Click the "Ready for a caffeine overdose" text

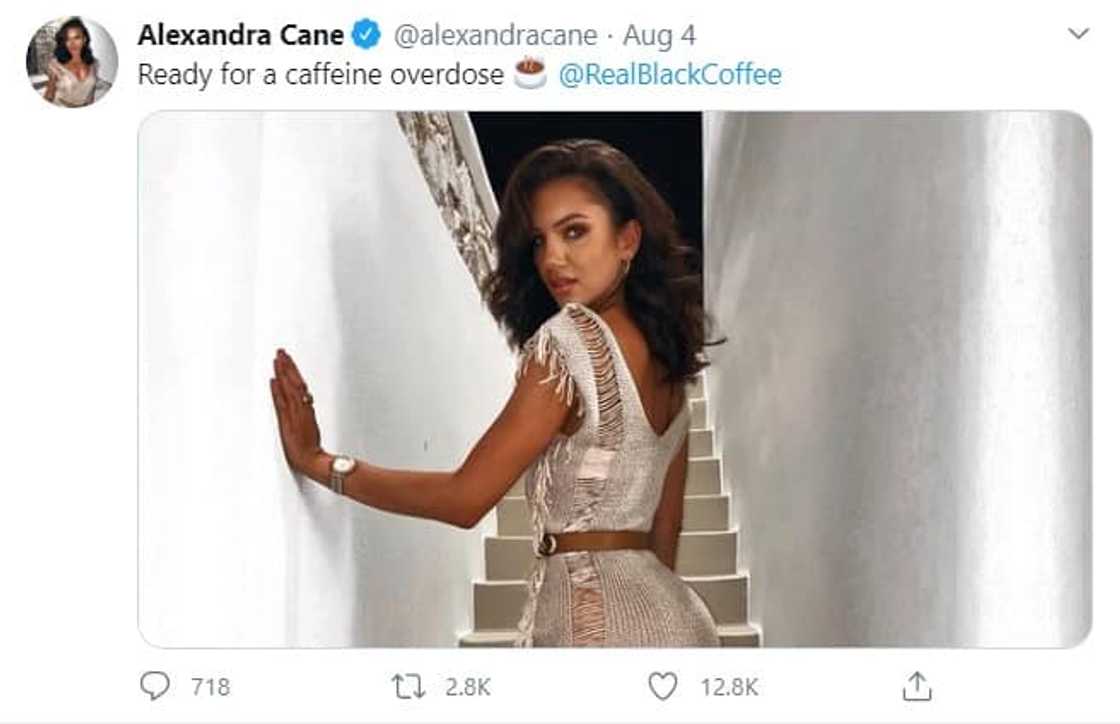[x=320, y=75]
